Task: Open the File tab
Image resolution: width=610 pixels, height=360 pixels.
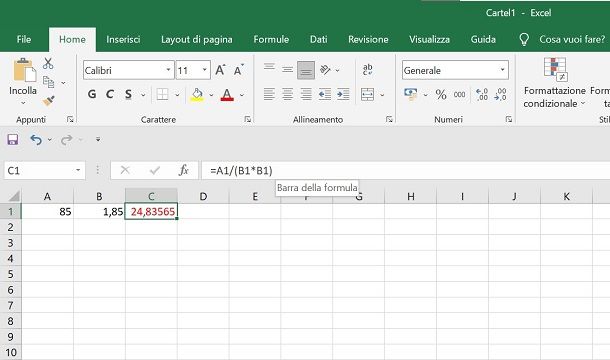Action: (24, 39)
